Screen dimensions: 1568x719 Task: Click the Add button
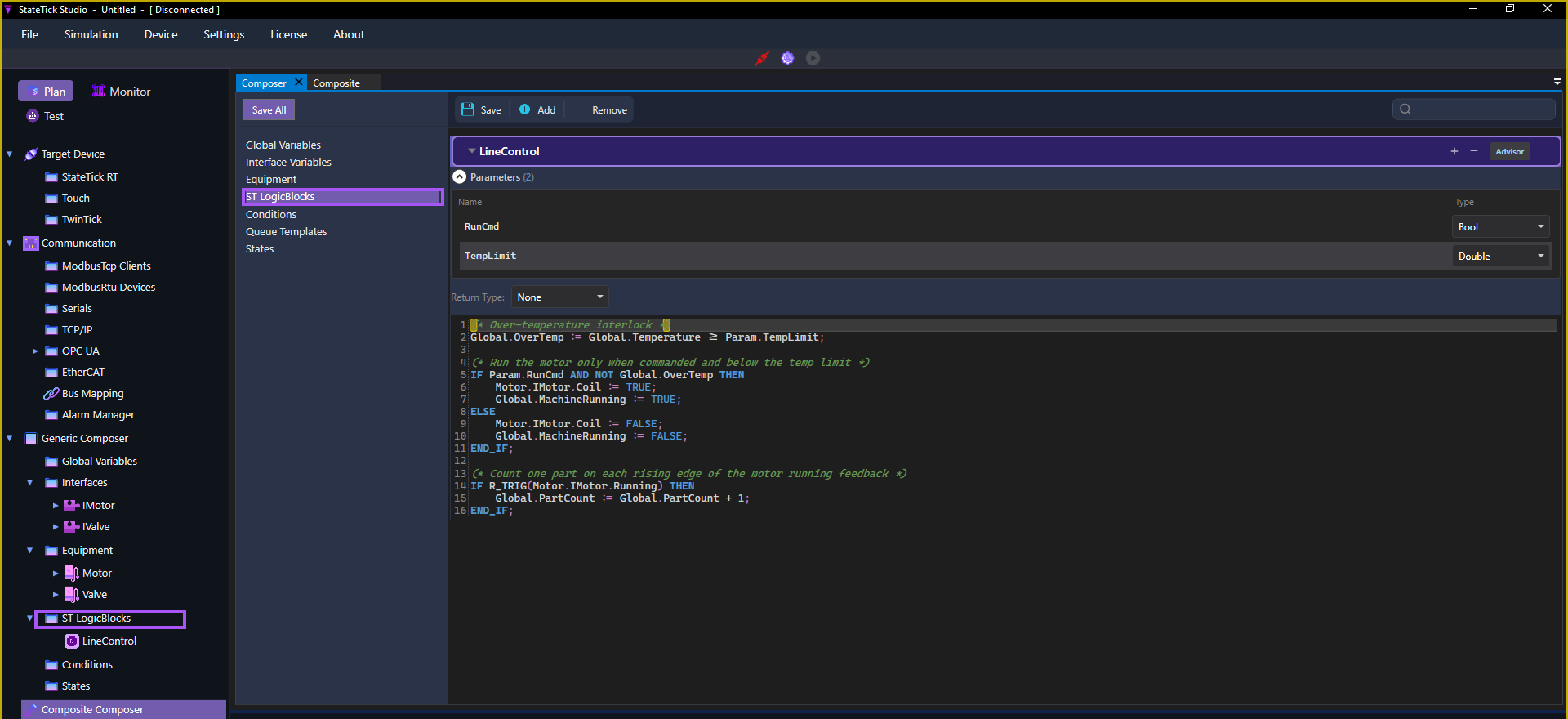[x=537, y=109]
